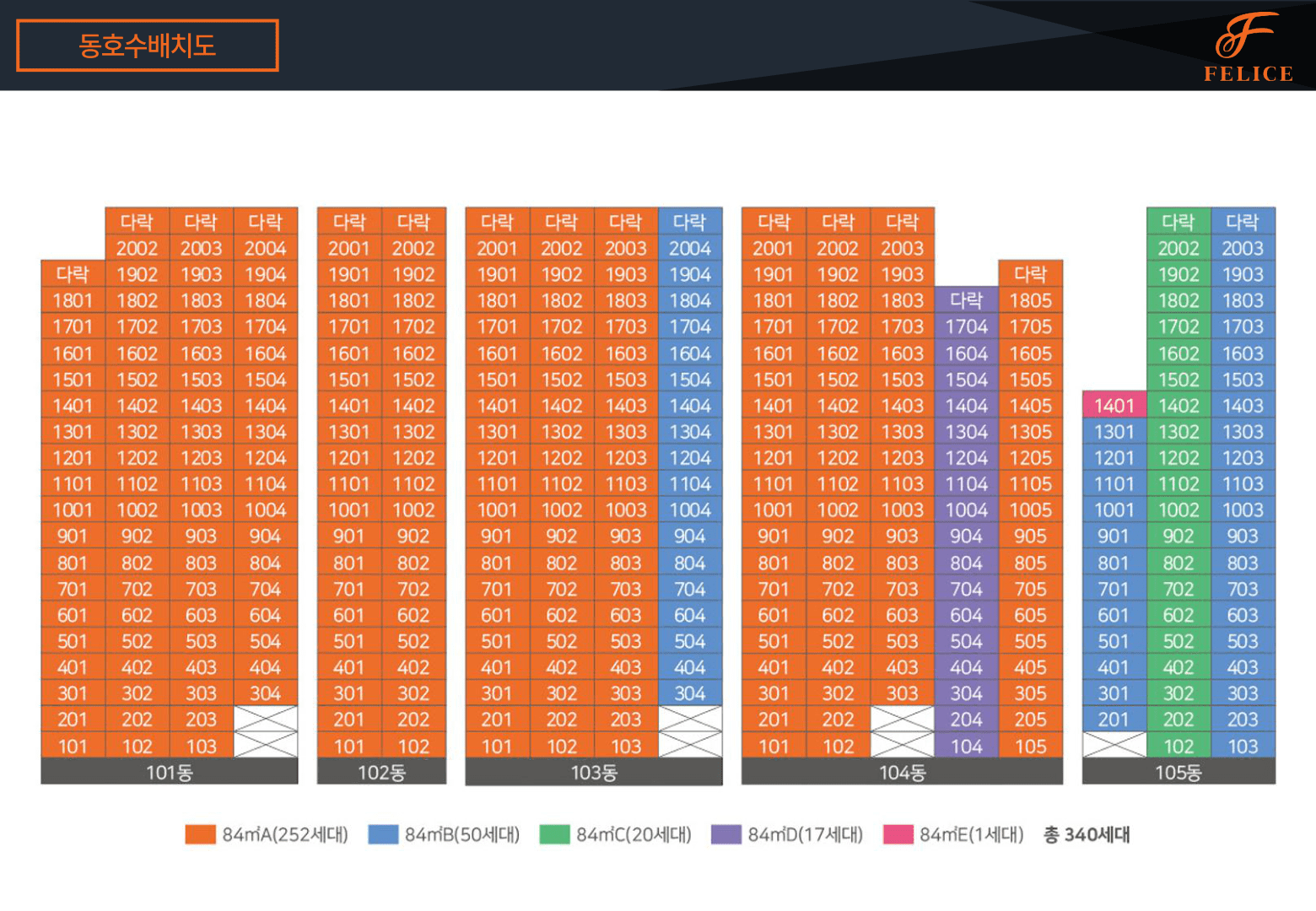Open the 102동 building label
The height and width of the screenshot is (911, 1316).
click(381, 772)
